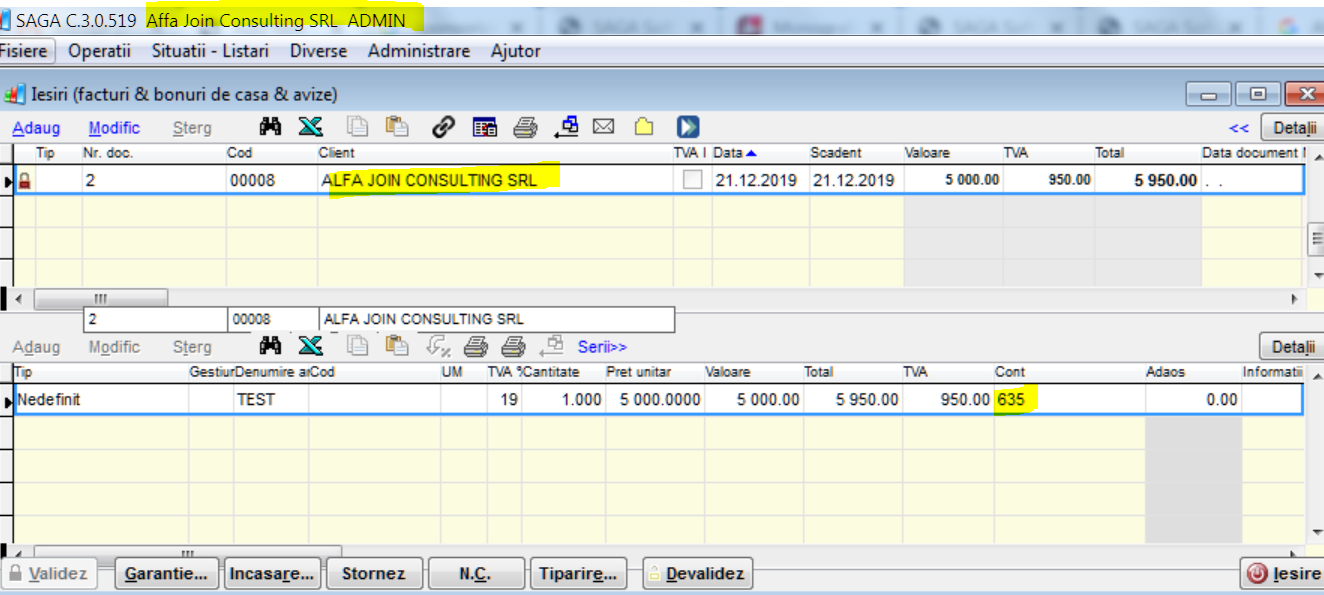
Task: Click the copy icon in the line items toolbar
Action: (x=357, y=346)
